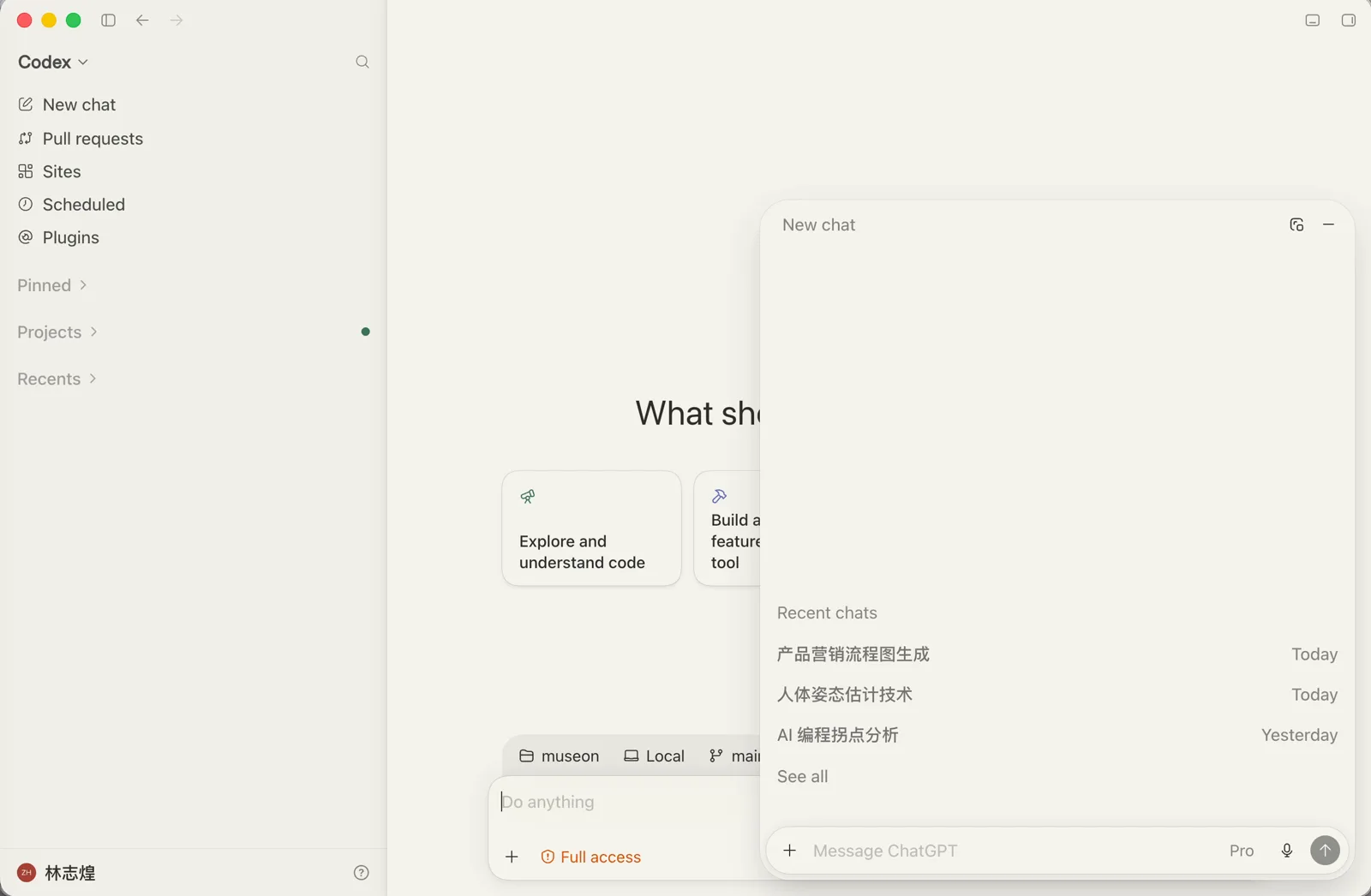This screenshot has width=1371, height=896.
Task: Go back with the left arrow
Action: pyautogui.click(x=142, y=21)
